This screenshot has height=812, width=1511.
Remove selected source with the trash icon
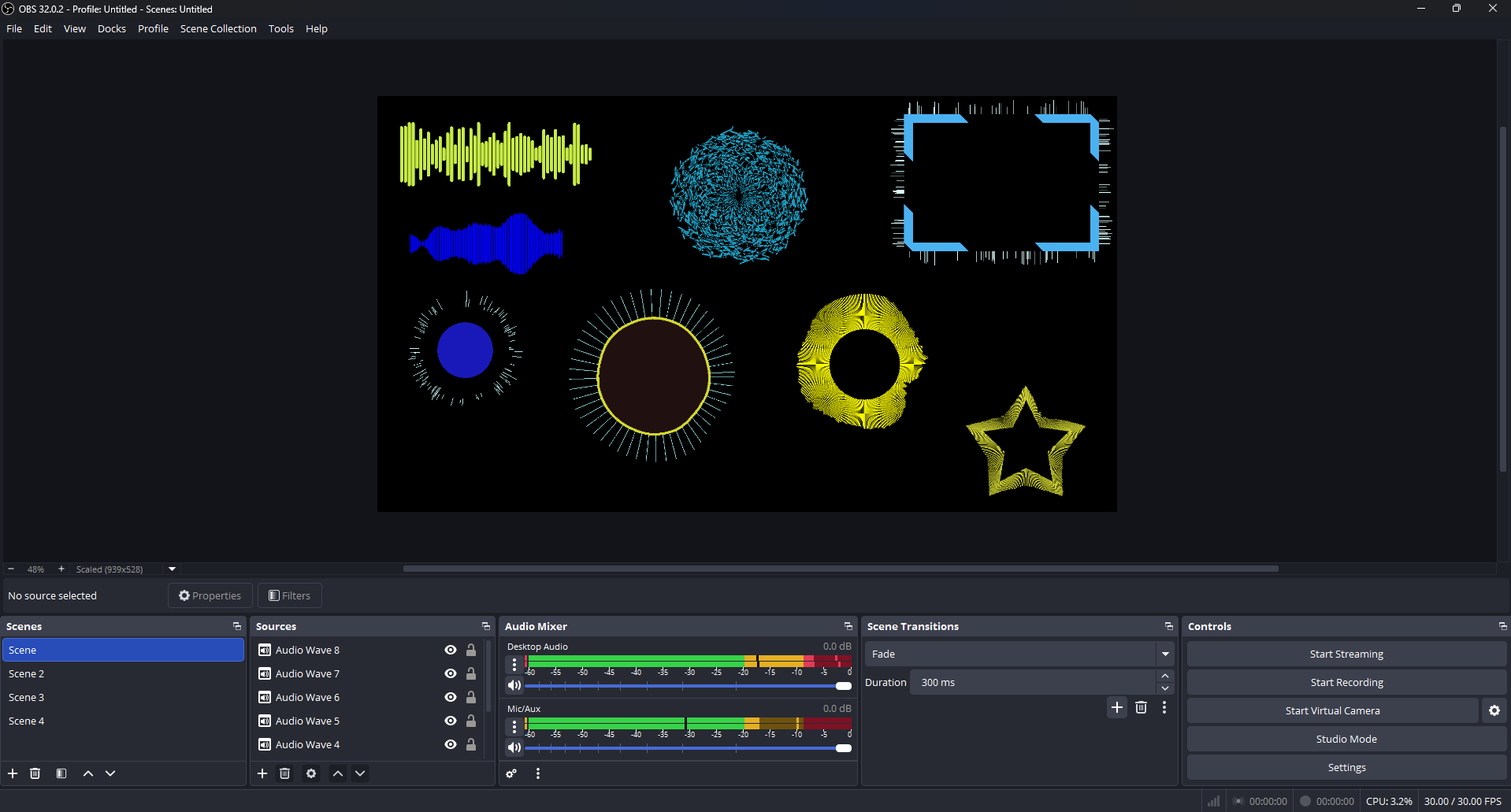[x=284, y=773]
